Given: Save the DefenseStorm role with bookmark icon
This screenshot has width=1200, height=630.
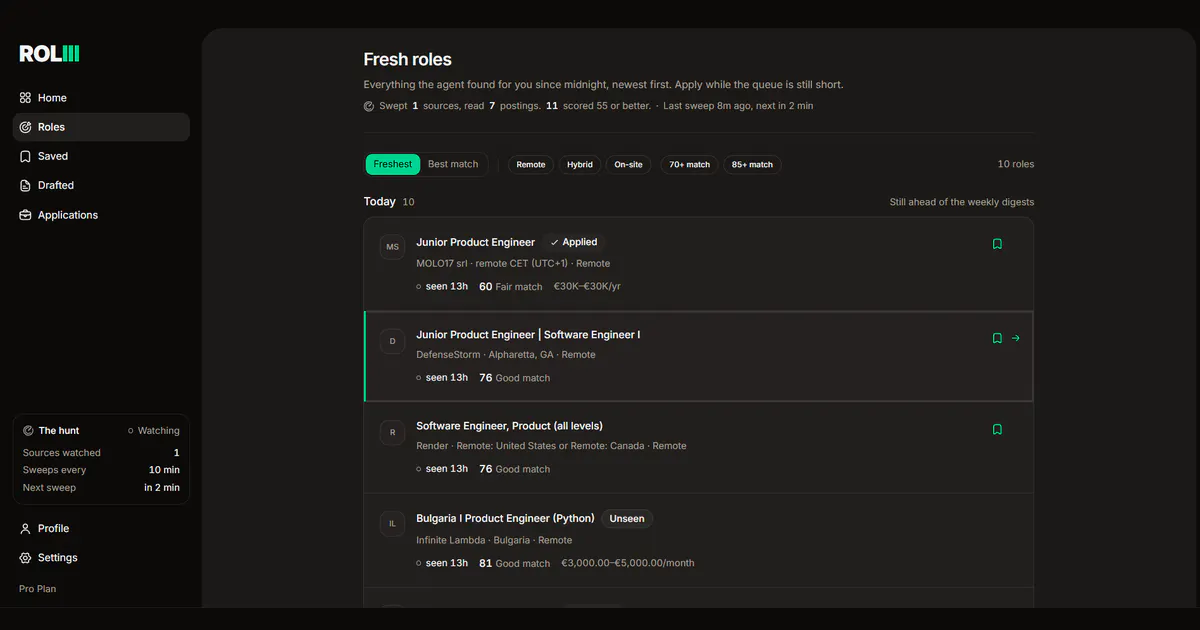Looking at the screenshot, I should 997,338.
